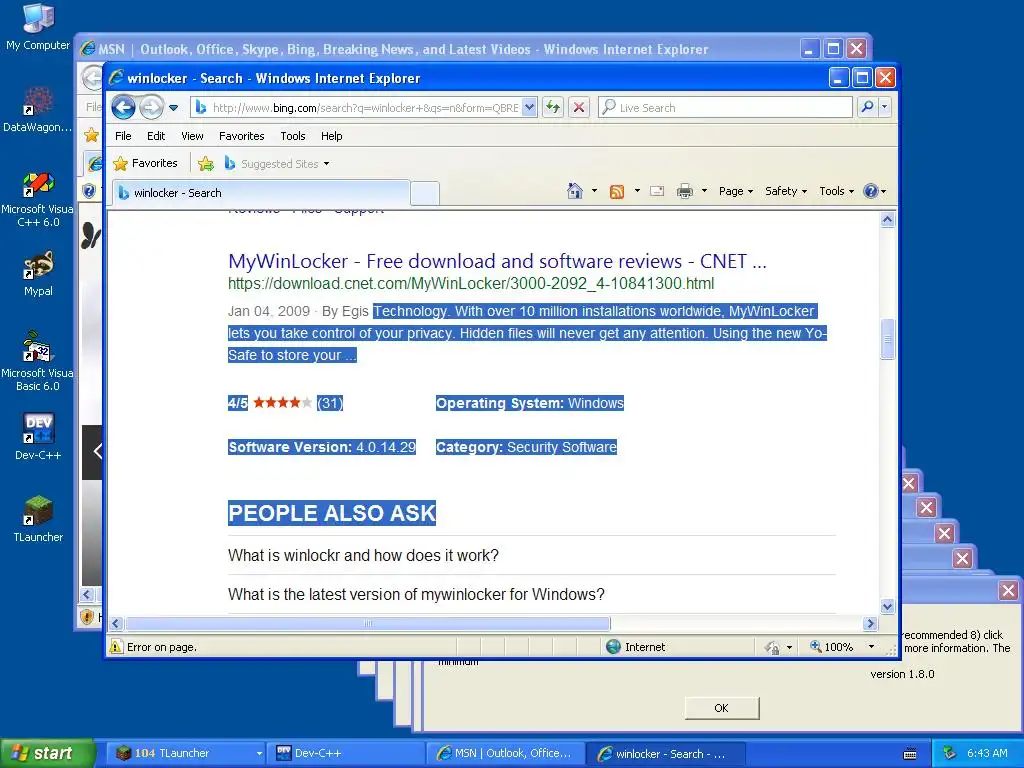The height and width of the screenshot is (768, 1024).
Task: Select the winlocker - Search tab
Action: tap(261, 193)
